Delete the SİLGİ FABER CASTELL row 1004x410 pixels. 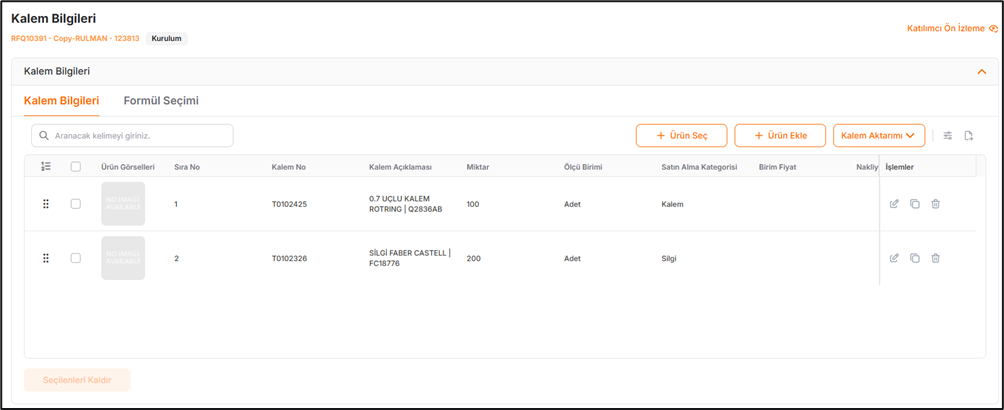(935, 258)
